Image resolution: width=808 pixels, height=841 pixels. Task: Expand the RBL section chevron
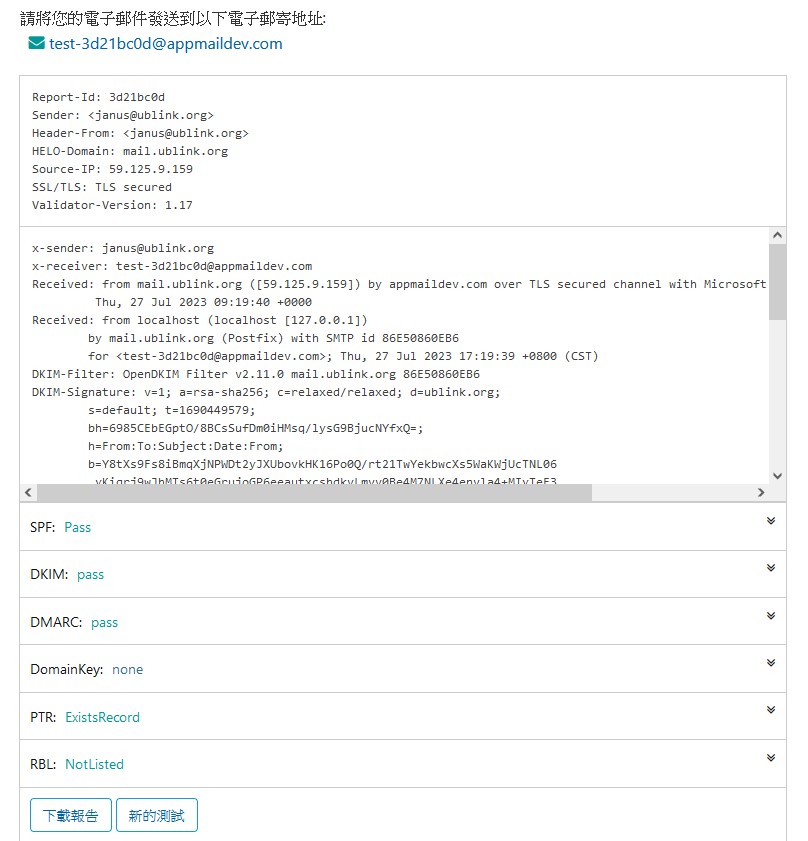[x=771, y=758]
